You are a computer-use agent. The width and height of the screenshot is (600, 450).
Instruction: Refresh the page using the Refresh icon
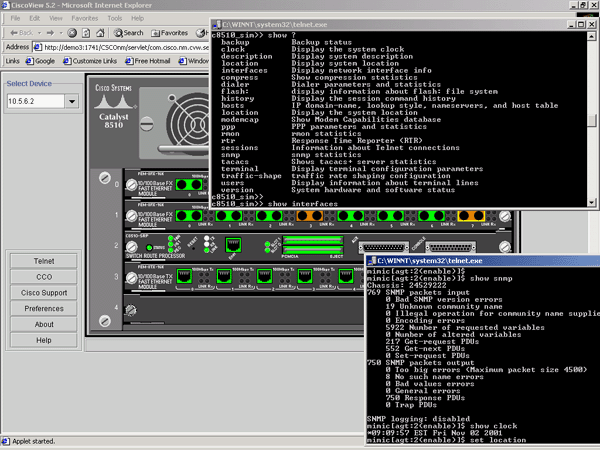(x=86, y=33)
